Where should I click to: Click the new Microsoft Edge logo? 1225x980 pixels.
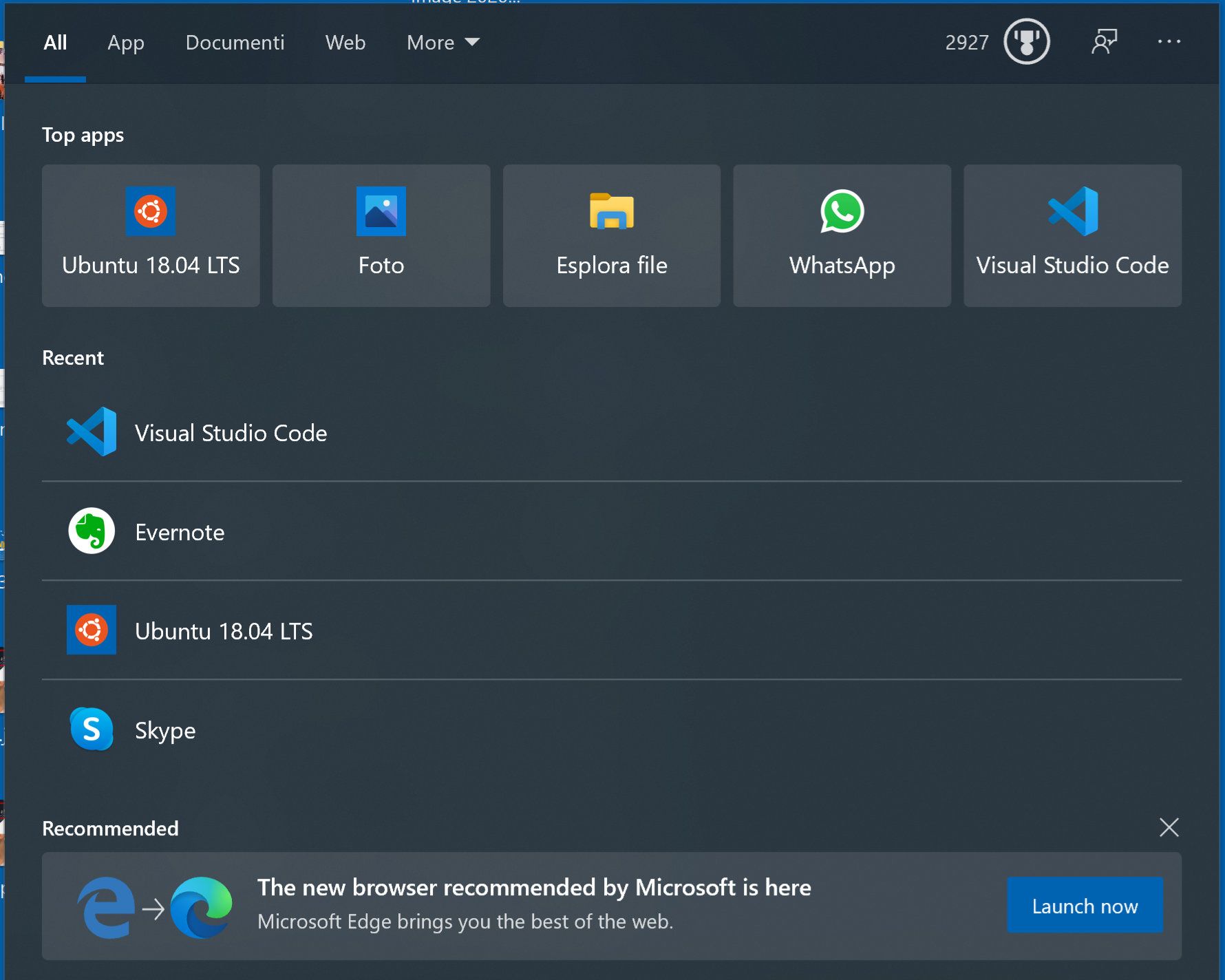pos(201,907)
